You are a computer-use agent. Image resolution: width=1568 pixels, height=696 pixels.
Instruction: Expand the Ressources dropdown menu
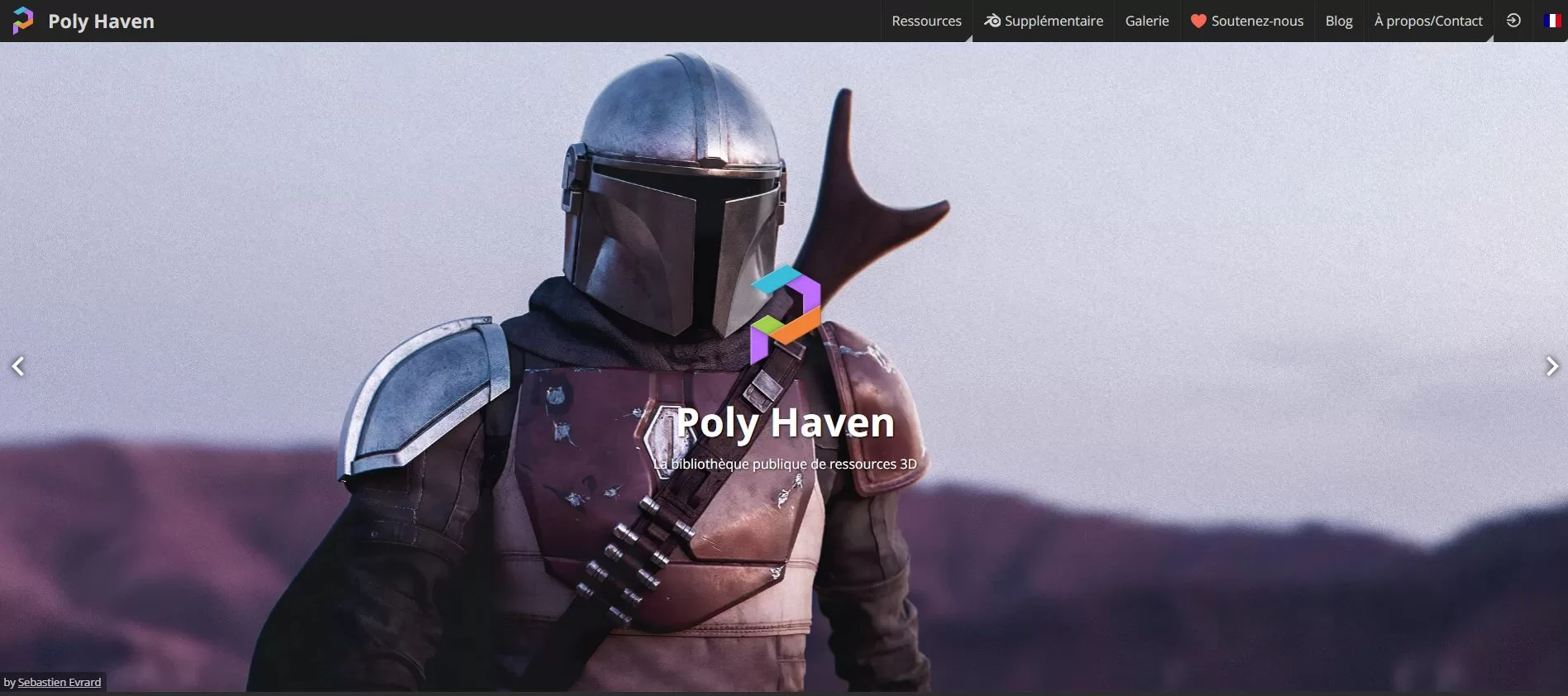pyautogui.click(x=926, y=21)
